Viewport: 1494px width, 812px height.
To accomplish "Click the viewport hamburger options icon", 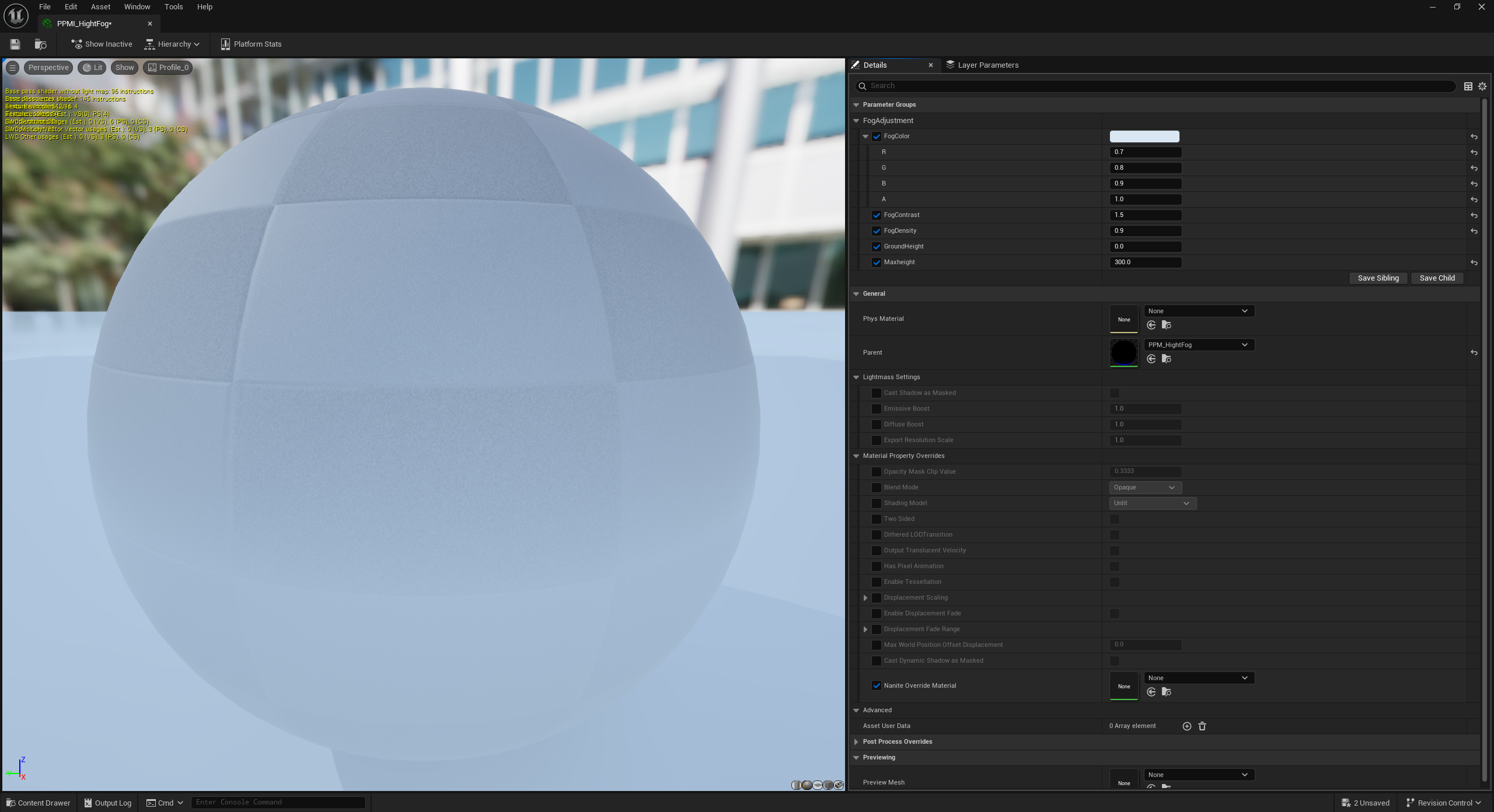I will (x=12, y=68).
